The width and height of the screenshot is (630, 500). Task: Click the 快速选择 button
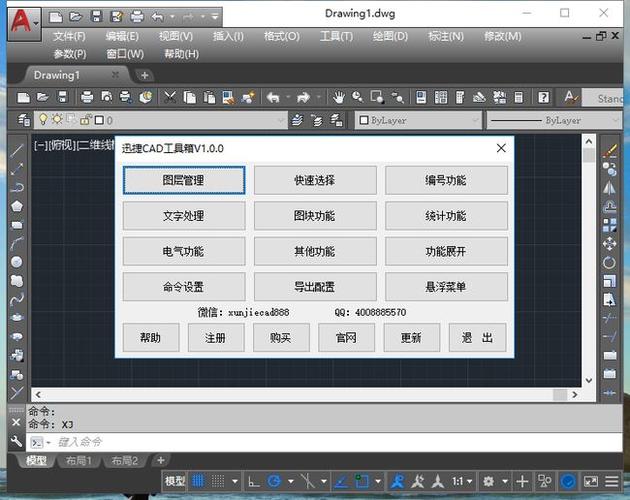[315, 180]
